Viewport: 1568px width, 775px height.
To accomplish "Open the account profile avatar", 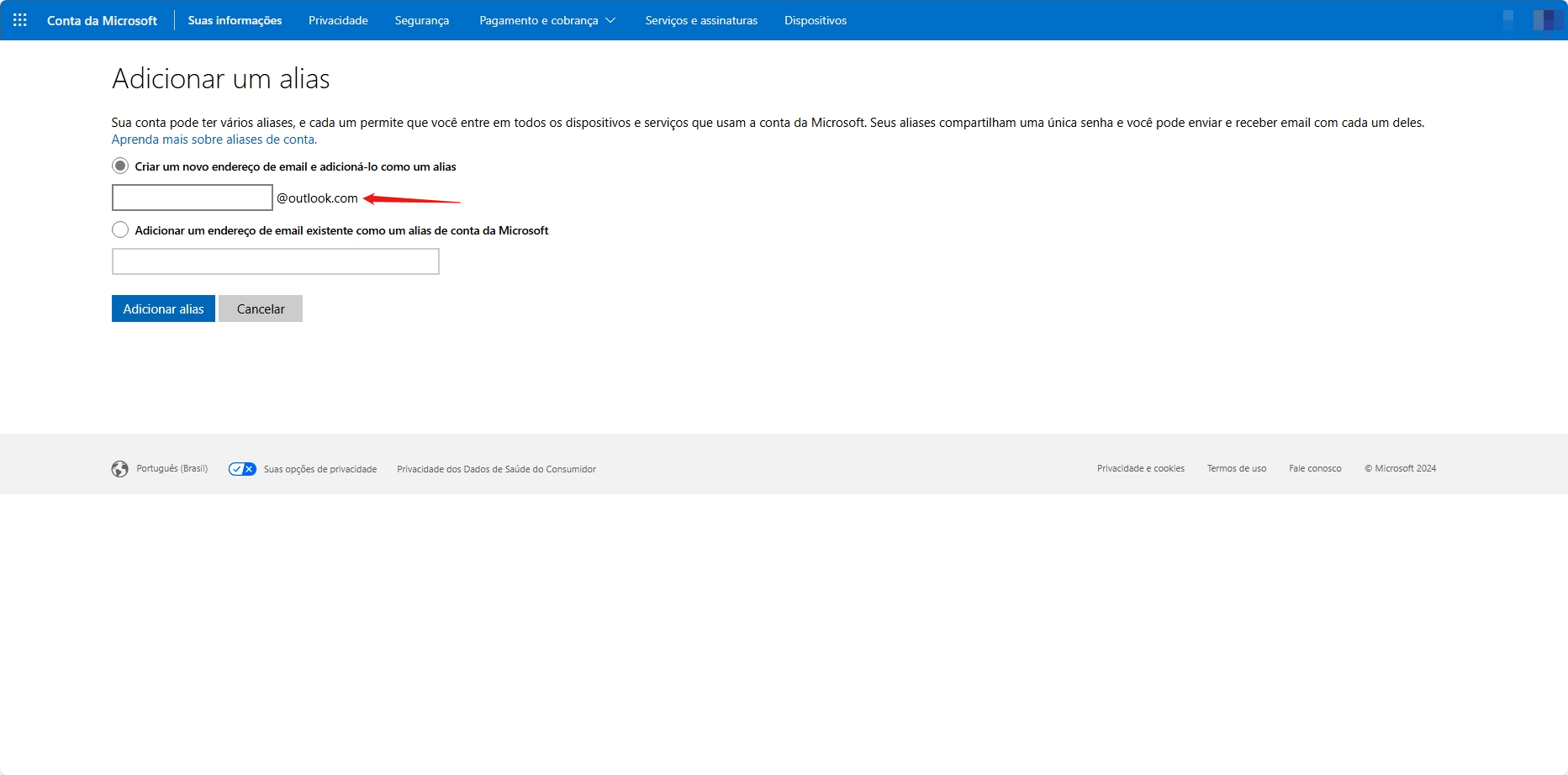I will pyautogui.click(x=1547, y=20).
